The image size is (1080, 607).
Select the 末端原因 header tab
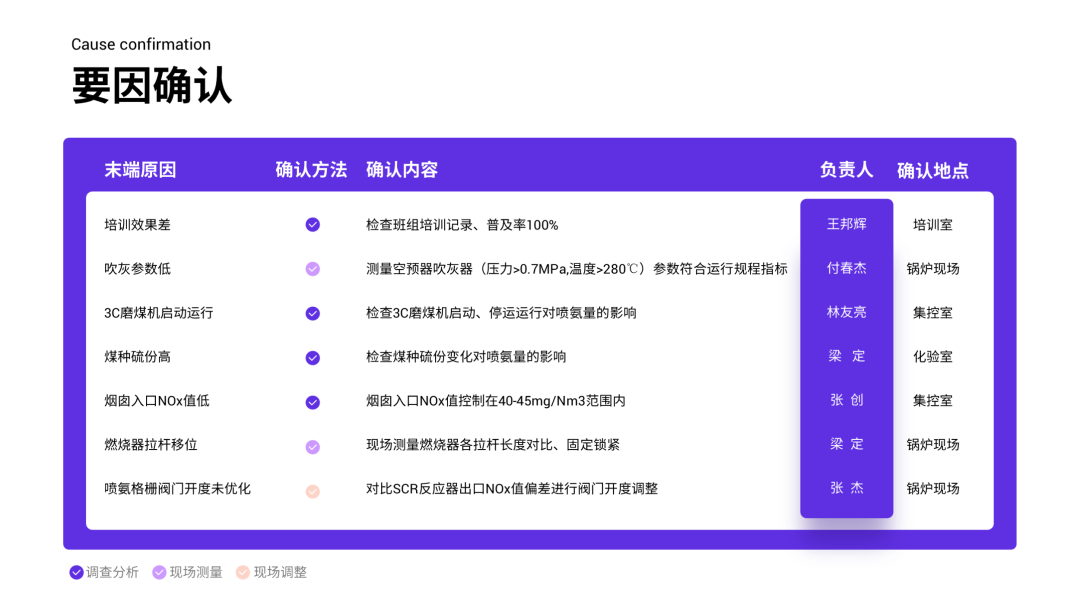pyautogui.click(x=140, y=169)
